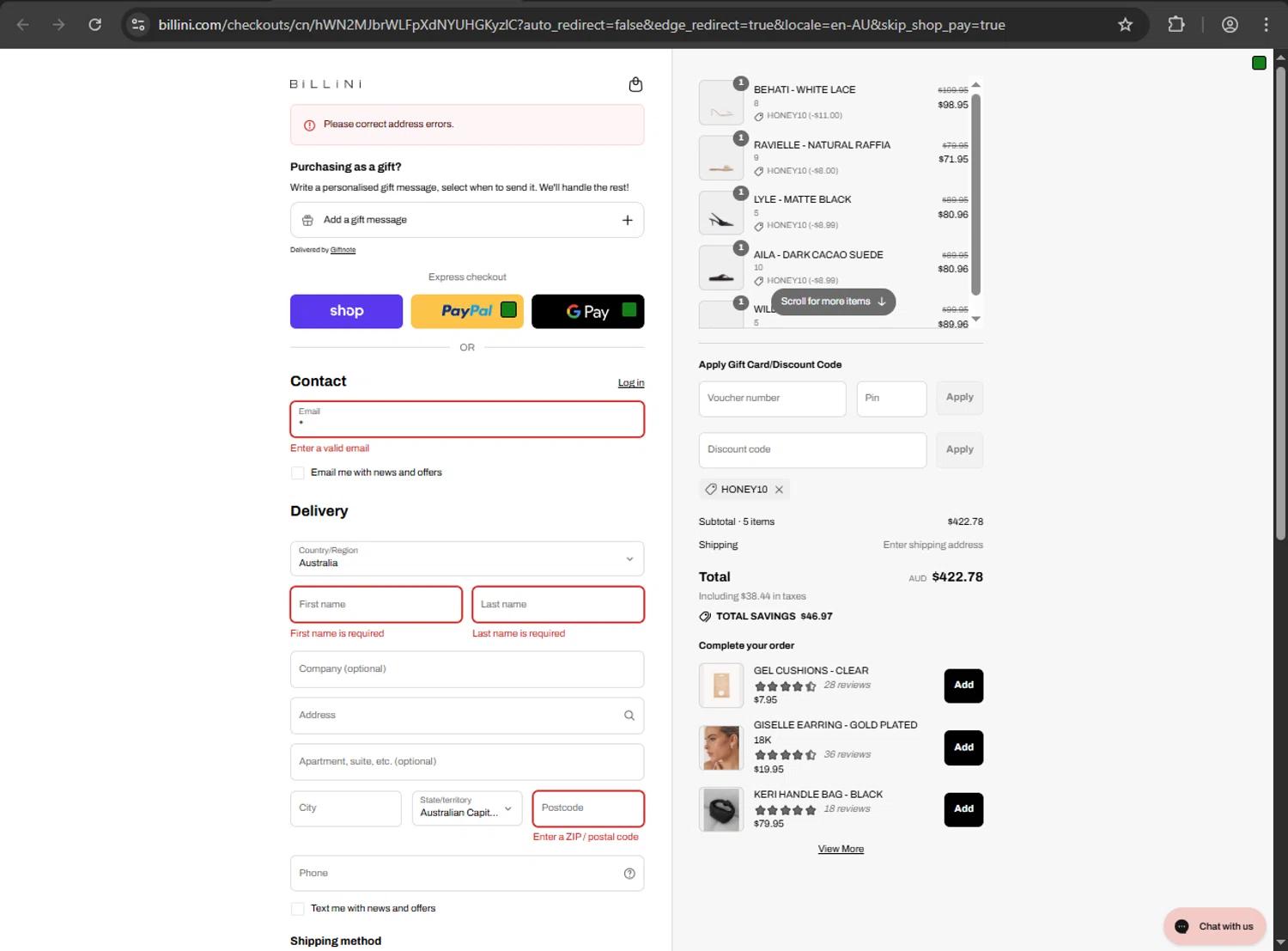The image size is (1288, 951).
Task: Focus the Voucher number field
Action: (x=772, y=399)
